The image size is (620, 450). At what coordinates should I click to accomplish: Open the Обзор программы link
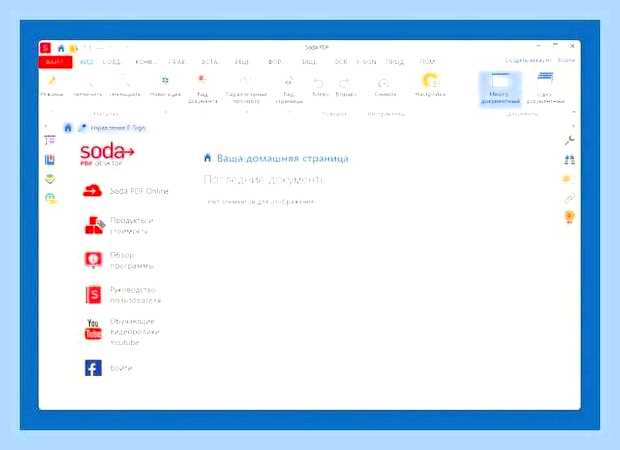click(131, 261)
